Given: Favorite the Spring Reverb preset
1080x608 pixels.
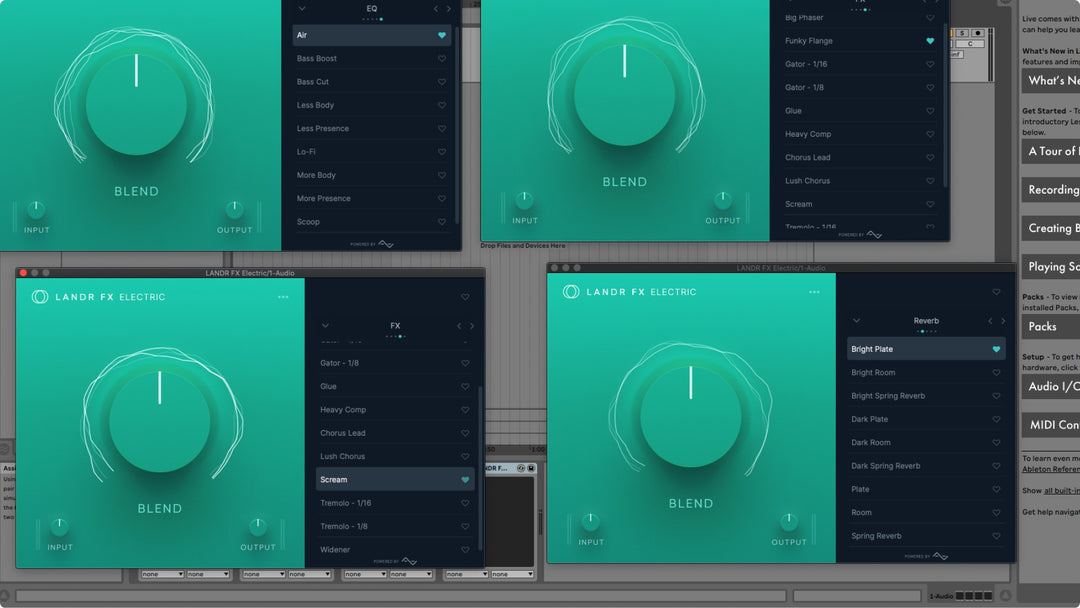Looking at the screenshot, I should [996, 536].
